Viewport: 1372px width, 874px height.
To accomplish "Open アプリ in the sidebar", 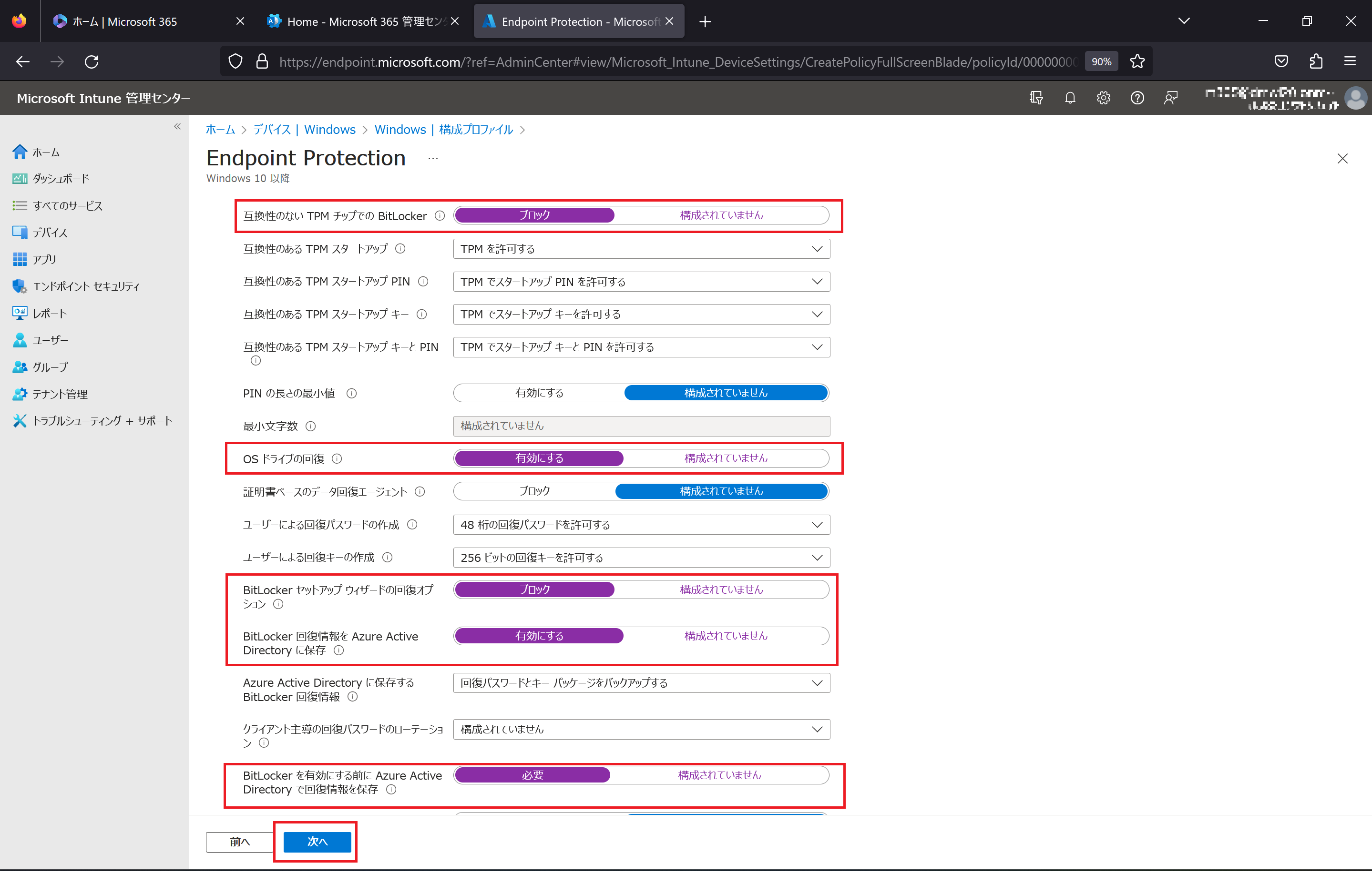I will pos(34,260).
